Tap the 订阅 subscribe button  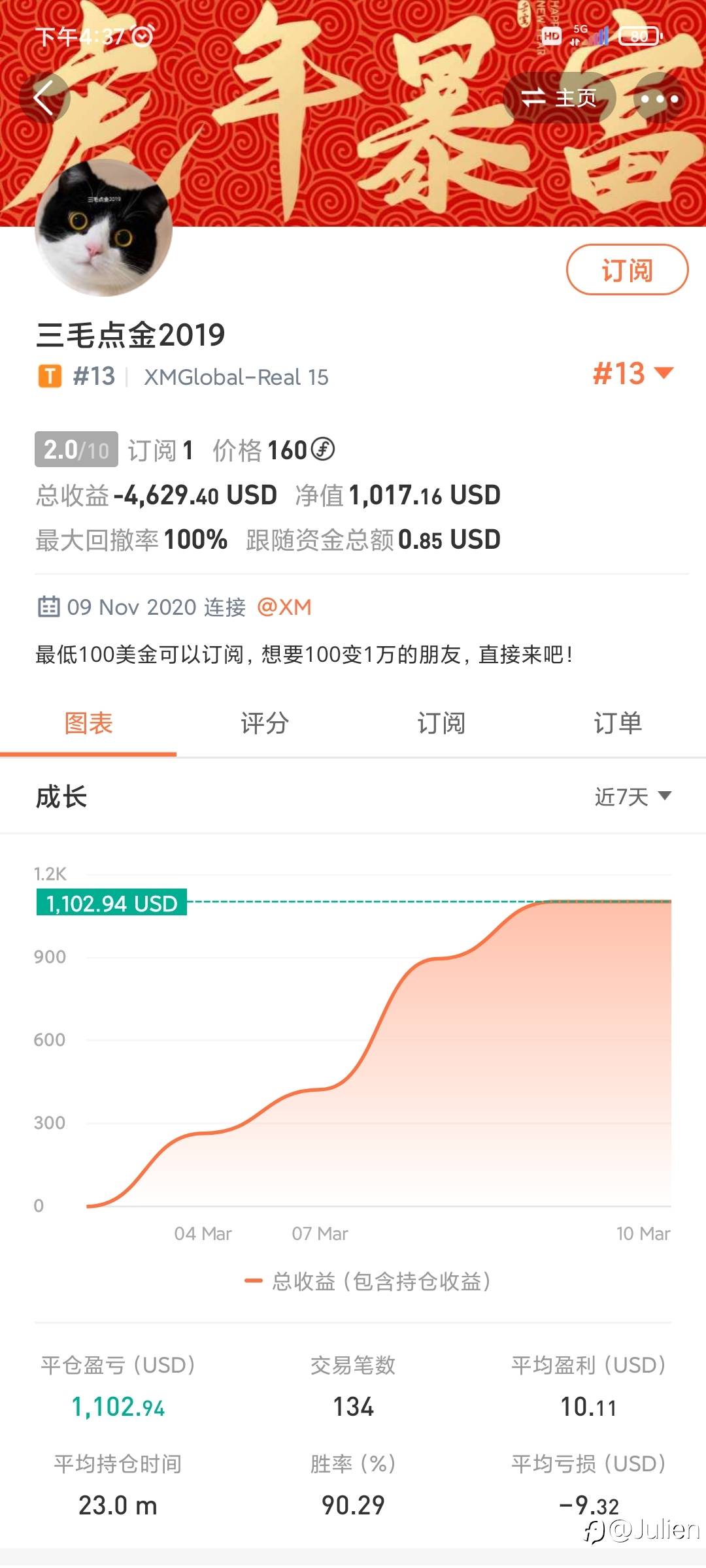coord(626,270)
